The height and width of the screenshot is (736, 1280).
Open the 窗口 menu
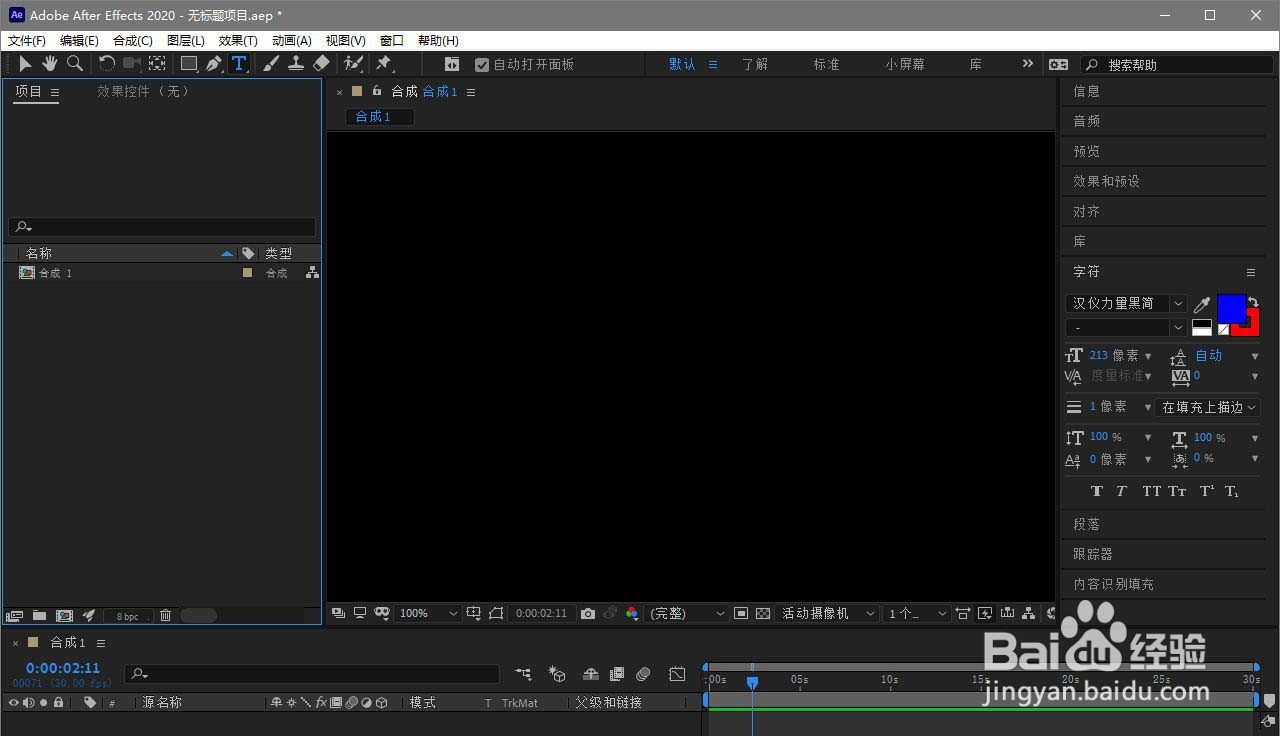coord(391,41)
